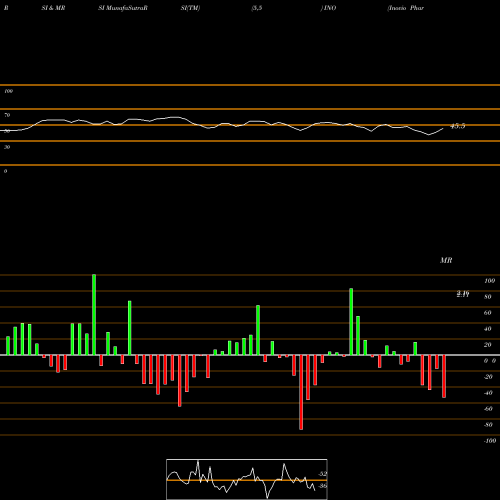Click the MR axis '40' label
Screen dimensions: 500x500
click(x=488, y=329)
